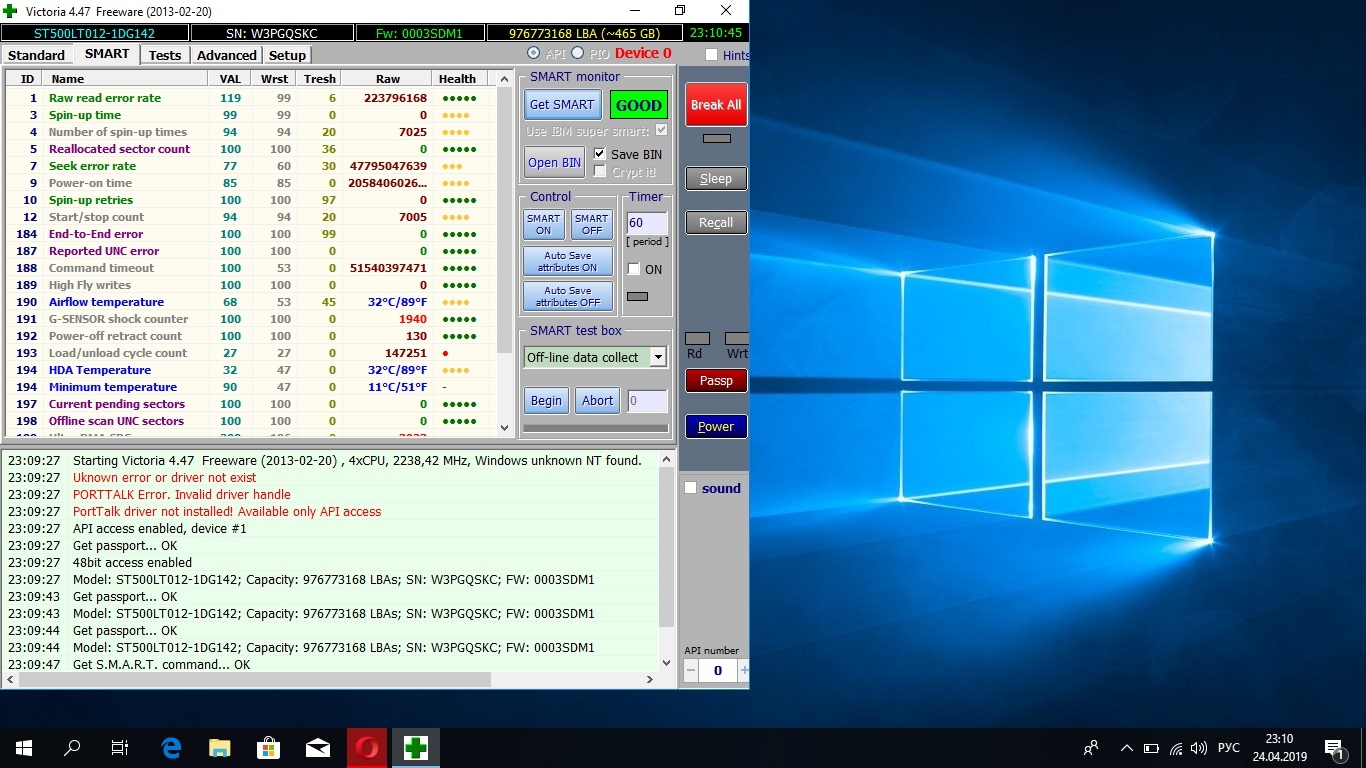Click the Begin SMART test button
Screen dimensions: 1366x768
pos(546,401)
